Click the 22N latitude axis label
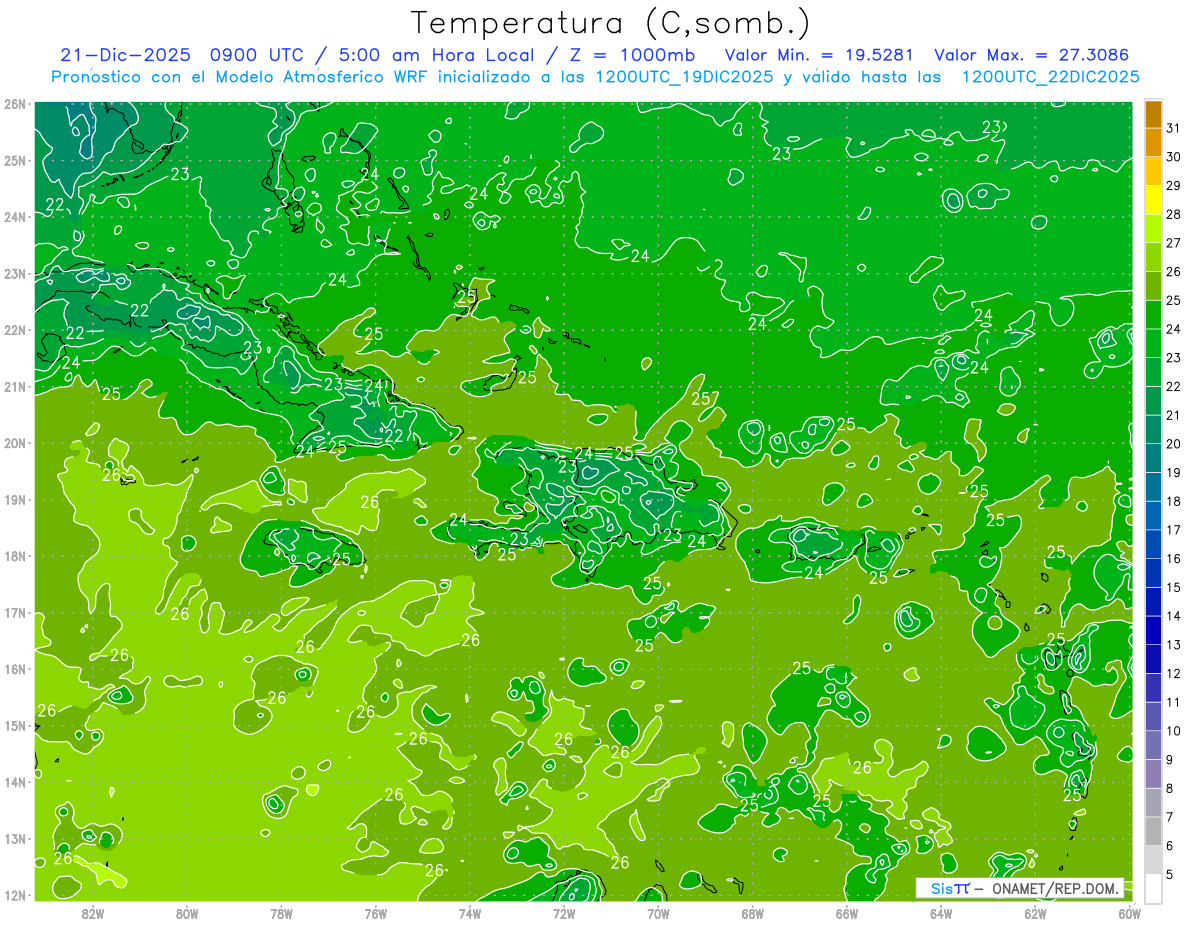Image resolution: width=1200 pixels, height=927 pixels. (15, 330)
